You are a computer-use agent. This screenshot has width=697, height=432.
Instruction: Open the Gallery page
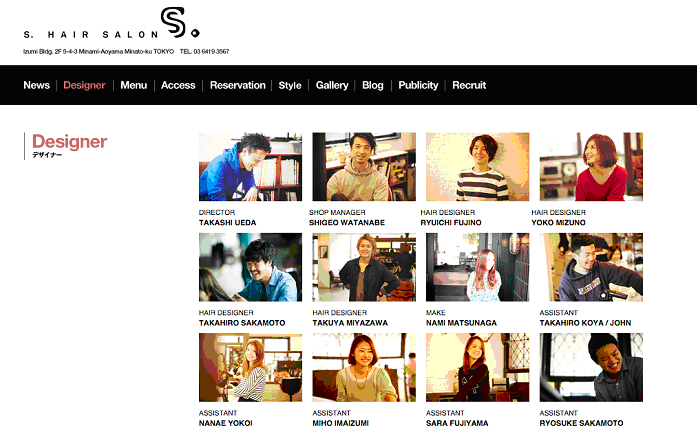(332, 86)
